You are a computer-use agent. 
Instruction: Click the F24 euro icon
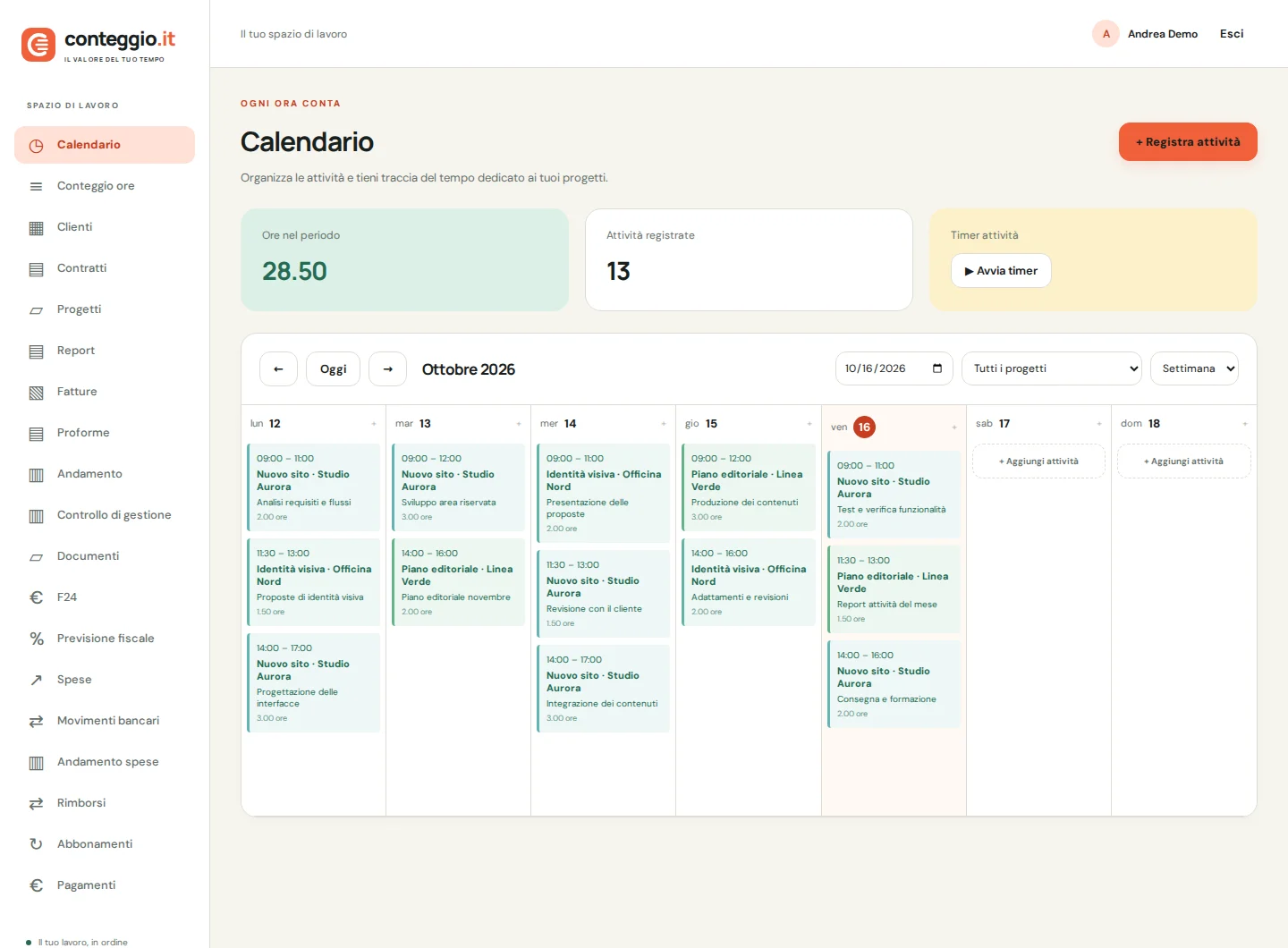click(36, 597)
